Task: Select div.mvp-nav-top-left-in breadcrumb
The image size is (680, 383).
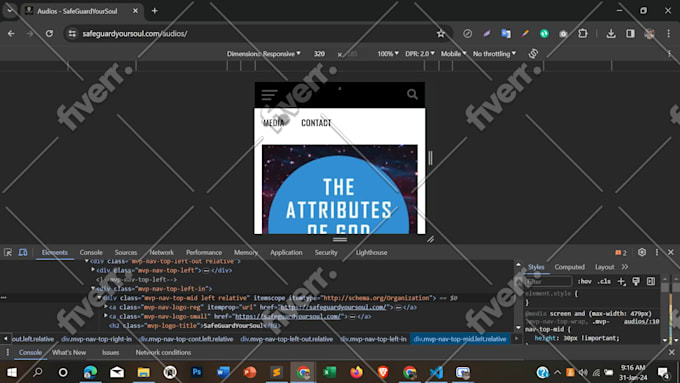Action: (373, 339)
